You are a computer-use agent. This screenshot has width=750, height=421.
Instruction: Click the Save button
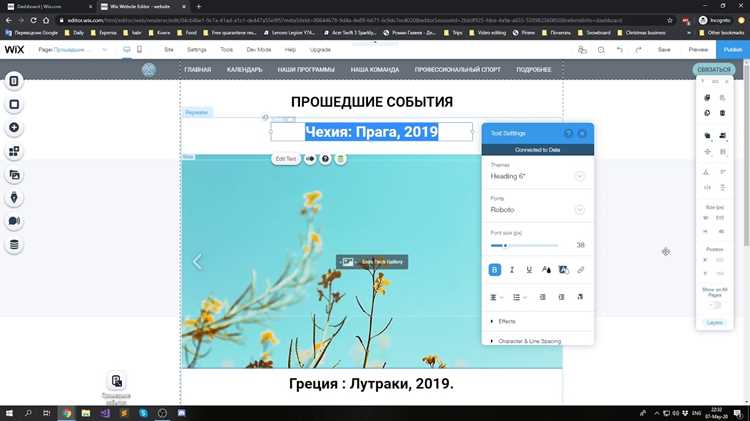[664, 50]
